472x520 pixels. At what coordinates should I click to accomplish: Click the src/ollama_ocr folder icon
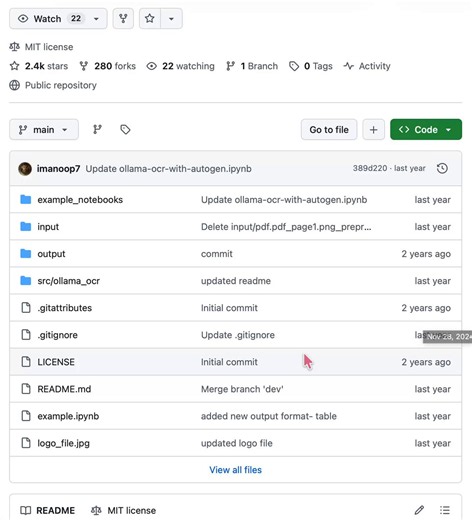pos(26,281)
